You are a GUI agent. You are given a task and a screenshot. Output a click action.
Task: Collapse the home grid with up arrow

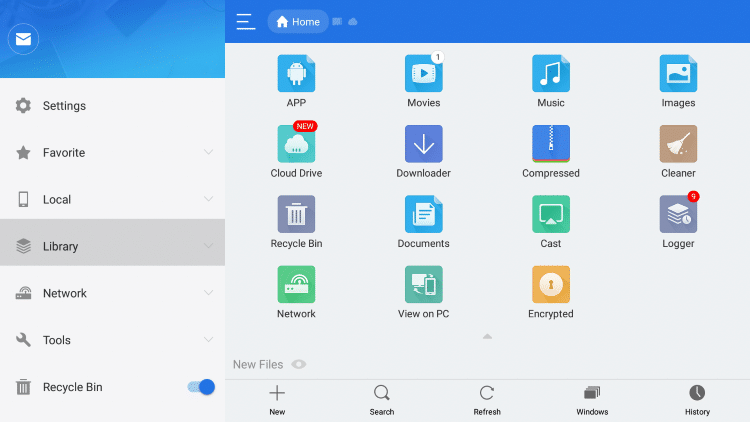487,336
